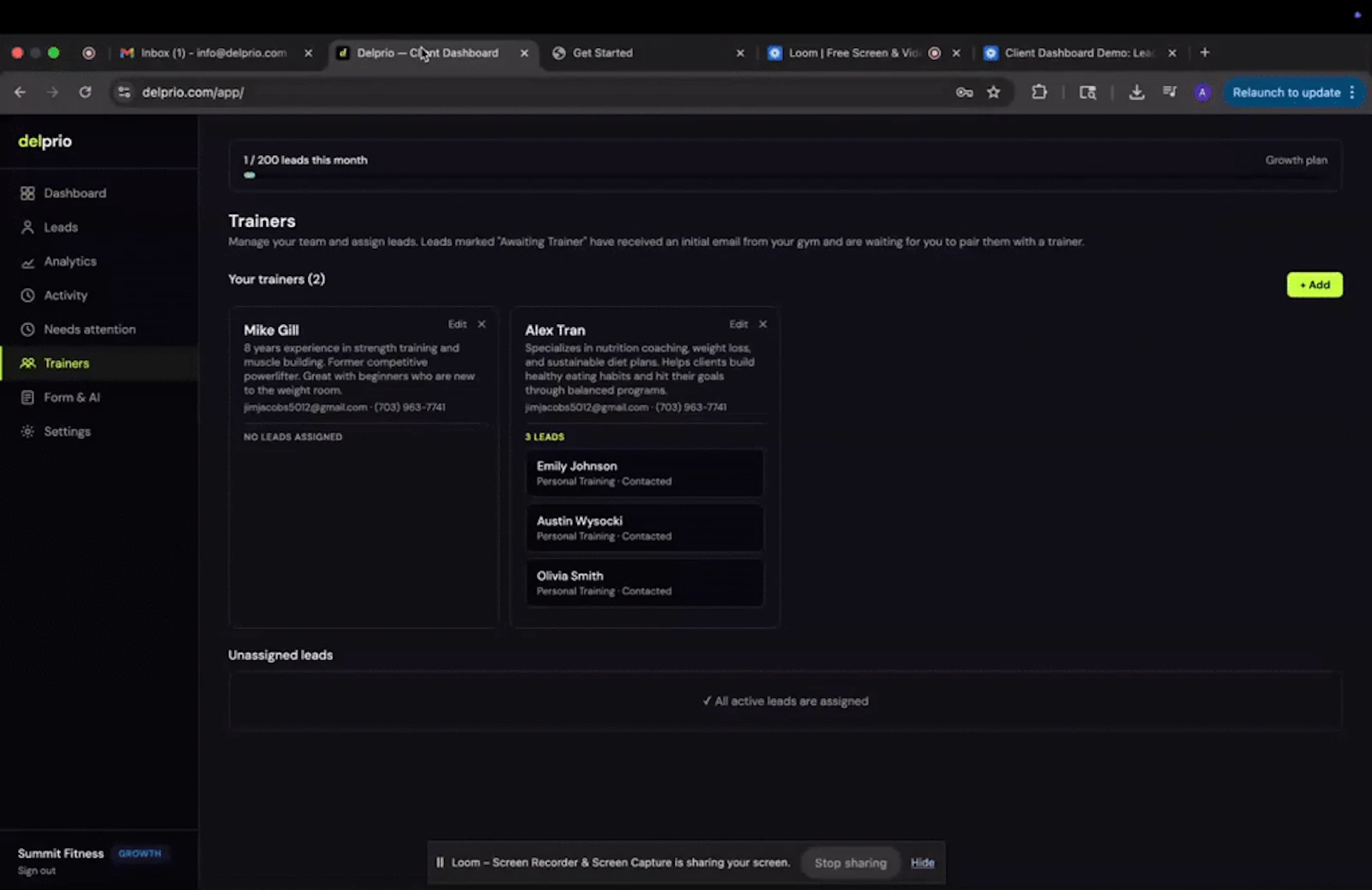Click the Activity clock icon
This screenshot has width=1372, height=890.
[x=27, y=295]
